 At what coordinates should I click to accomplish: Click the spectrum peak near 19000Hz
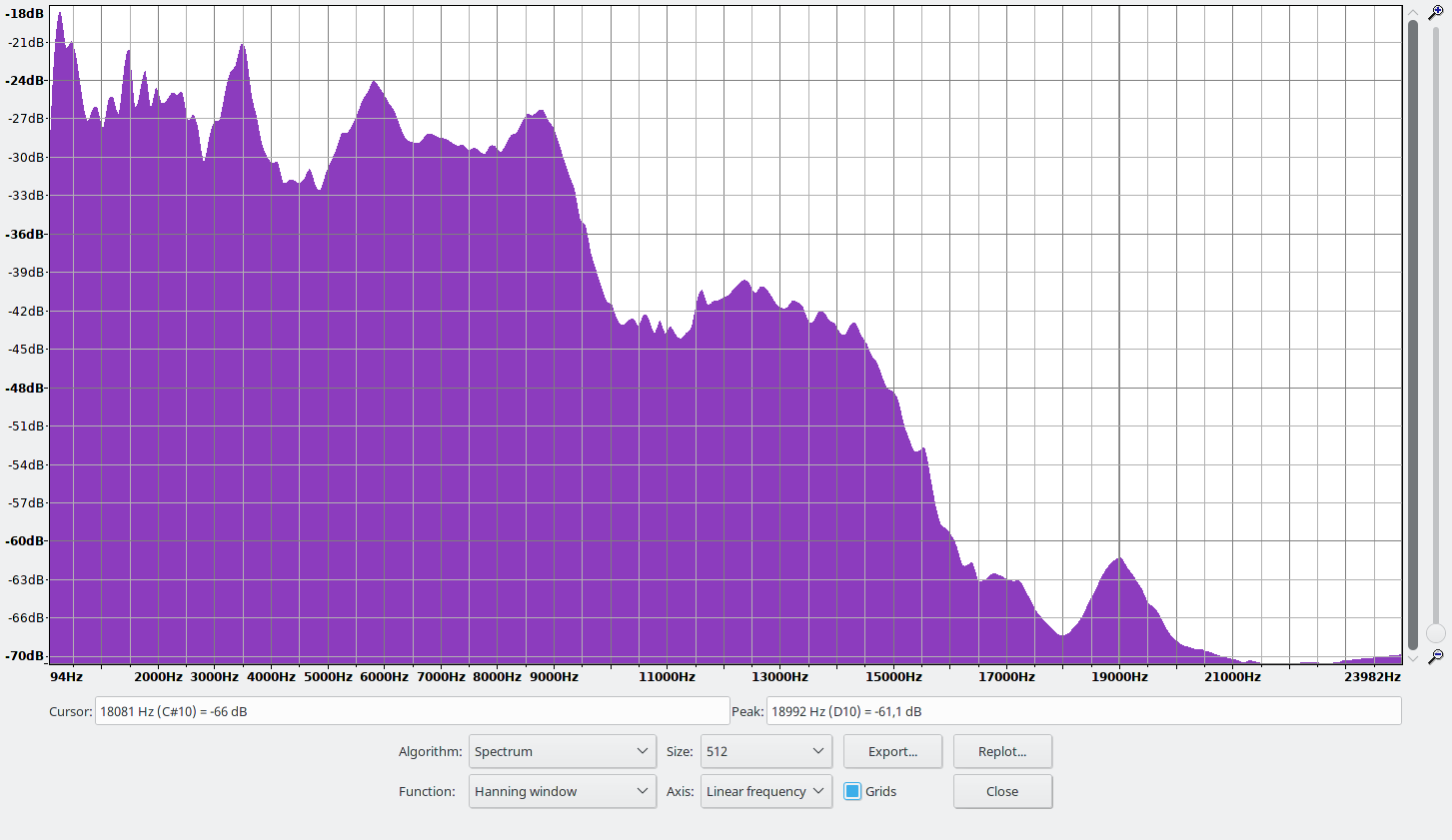[x=1119, y=558]
